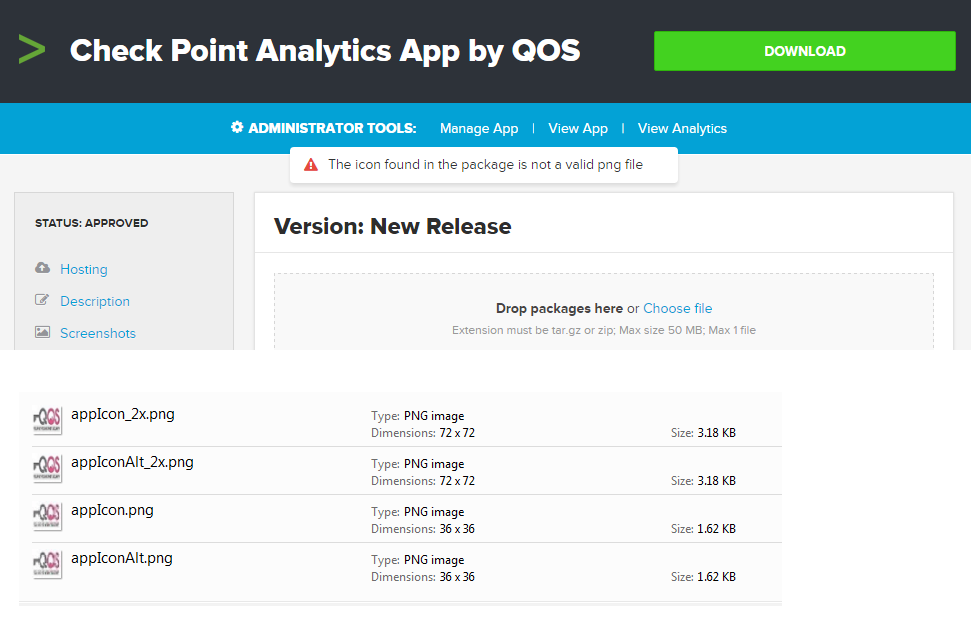This screenshot has height=617, width=973.
Task: Select the appIcon_2x.png thumbnail icon
Action: pos(48,421)
